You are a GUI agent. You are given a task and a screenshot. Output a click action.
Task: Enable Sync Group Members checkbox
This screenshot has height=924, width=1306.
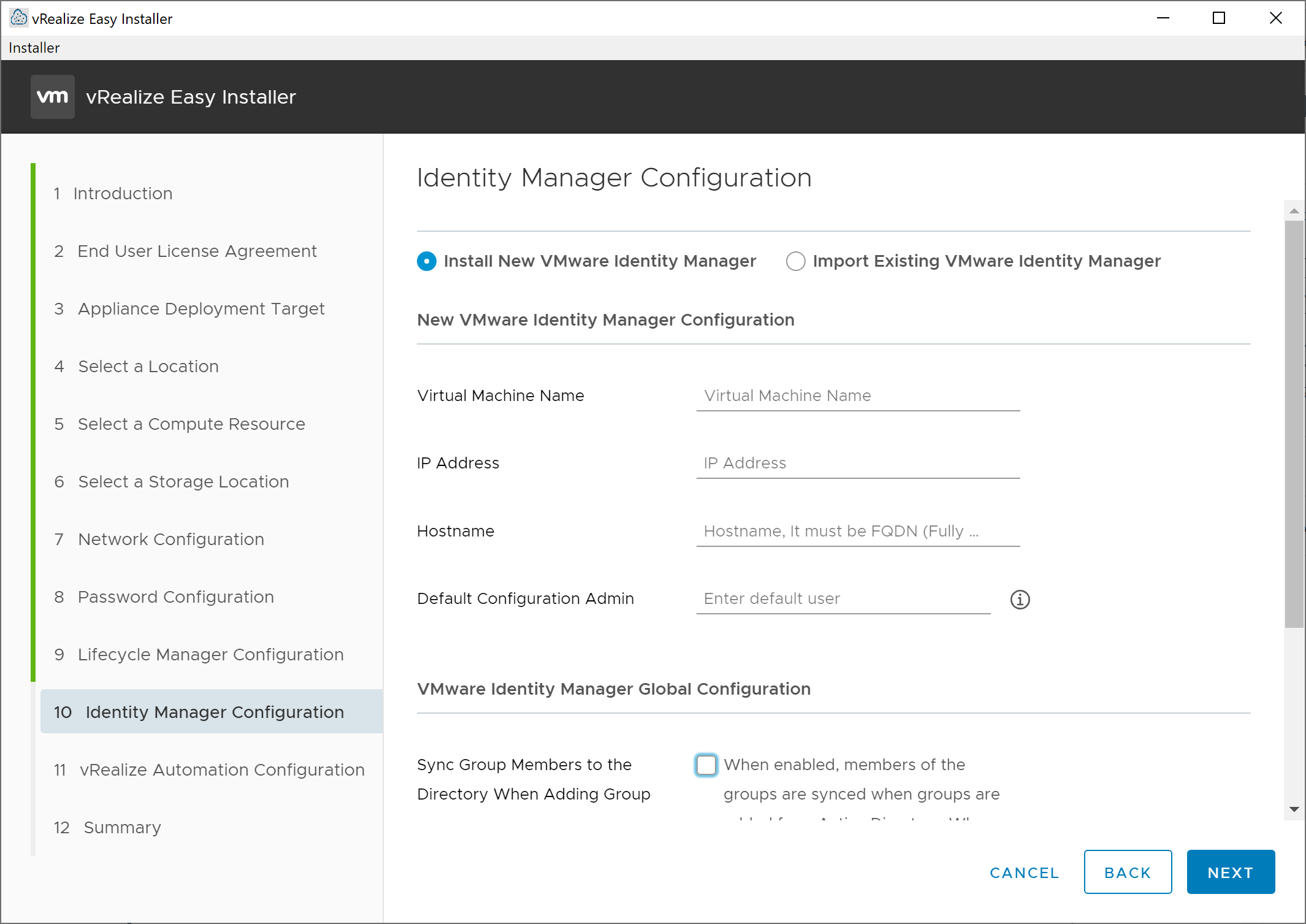[x=706, y=765]
